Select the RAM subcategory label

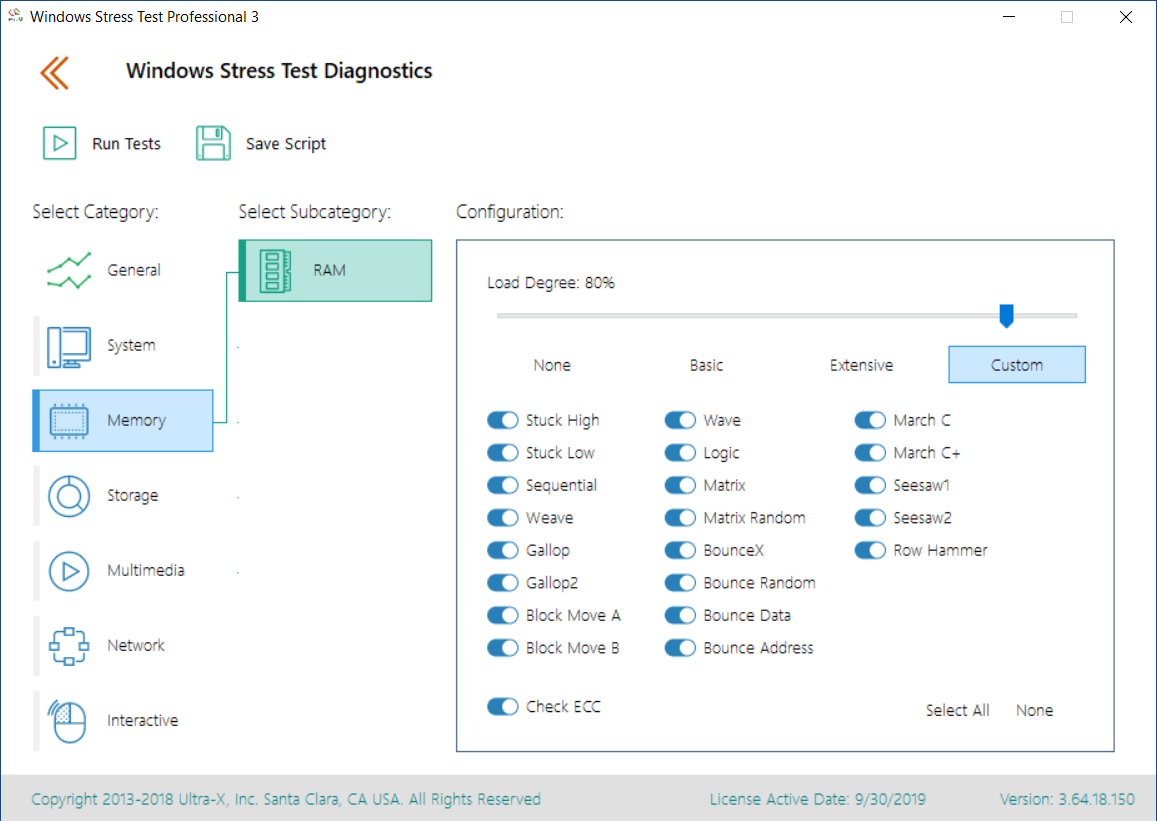329,271
